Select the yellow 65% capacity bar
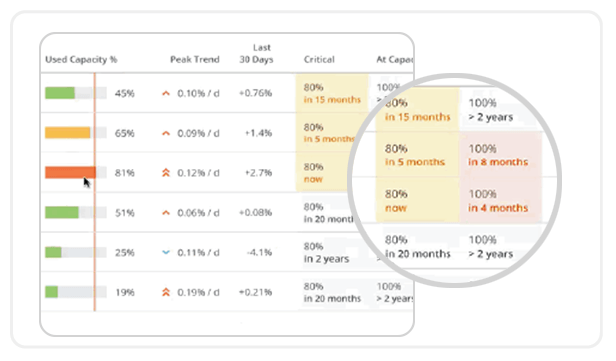Image resolution: width=616 pixels, height=361 pixels. tap(75, 133)
